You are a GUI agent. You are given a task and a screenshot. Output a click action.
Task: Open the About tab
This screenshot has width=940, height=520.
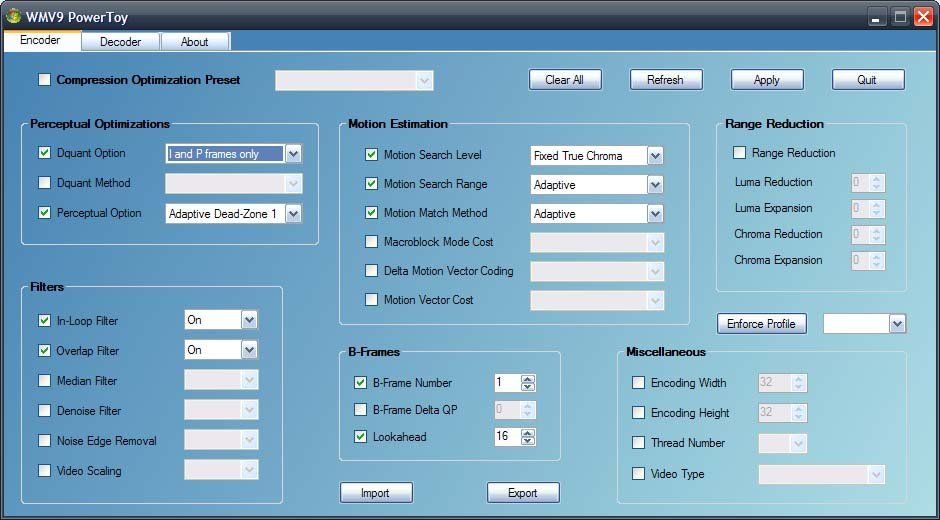(195, 42)
